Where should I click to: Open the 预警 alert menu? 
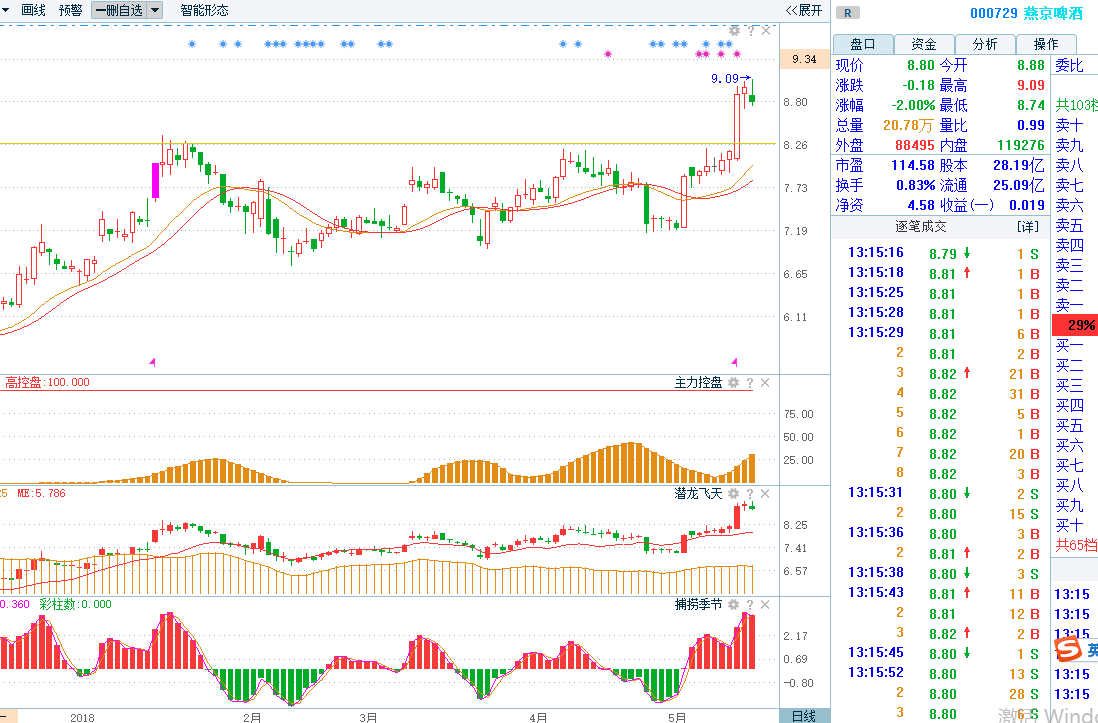point(71,10)
